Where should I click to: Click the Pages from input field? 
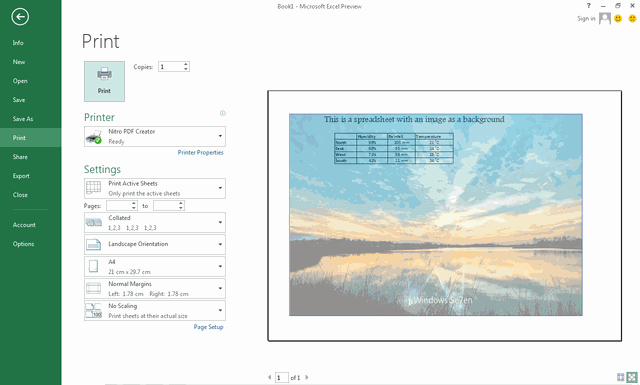pos(118,206)
